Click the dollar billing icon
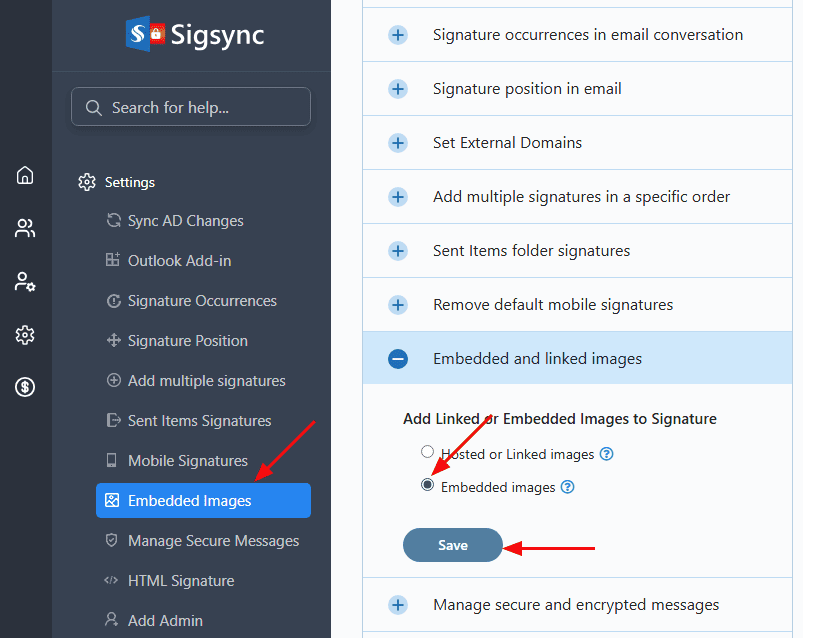Viewport: 815px width, 638px height. point(25,388)
